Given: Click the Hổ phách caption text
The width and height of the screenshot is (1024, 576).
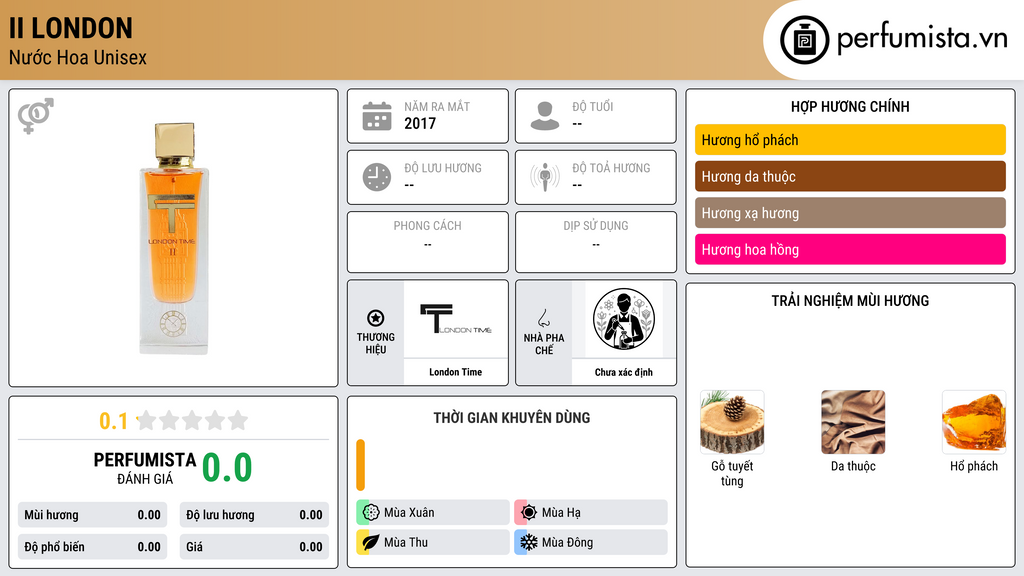Looking at the screenshot, I should 974,466.
